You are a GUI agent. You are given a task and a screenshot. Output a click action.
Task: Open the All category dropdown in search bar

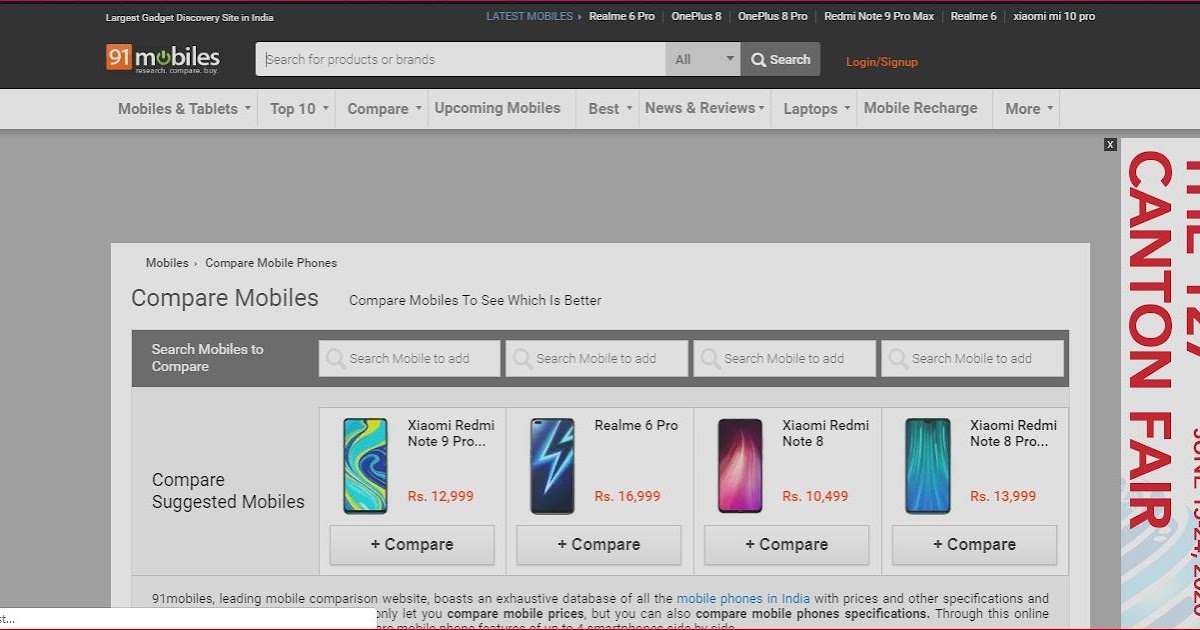click(x=703, y=59)
